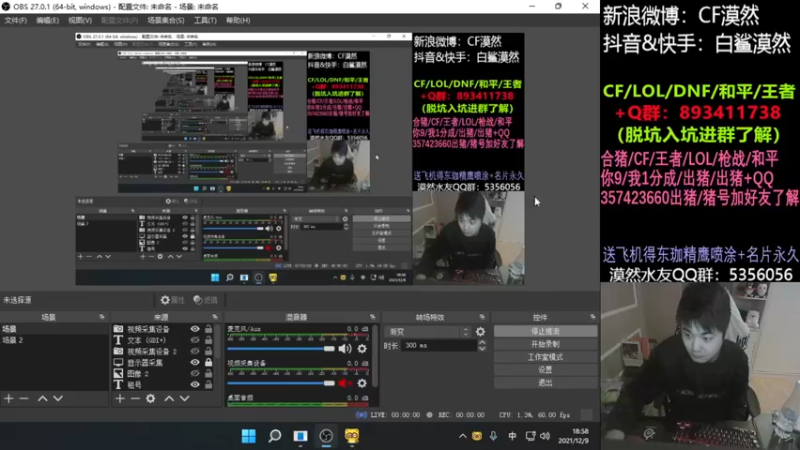Viewport: 800px width, 450px height.
Task: Open the yellow owl app in the taskbar
Action: [x=352, y=436]
